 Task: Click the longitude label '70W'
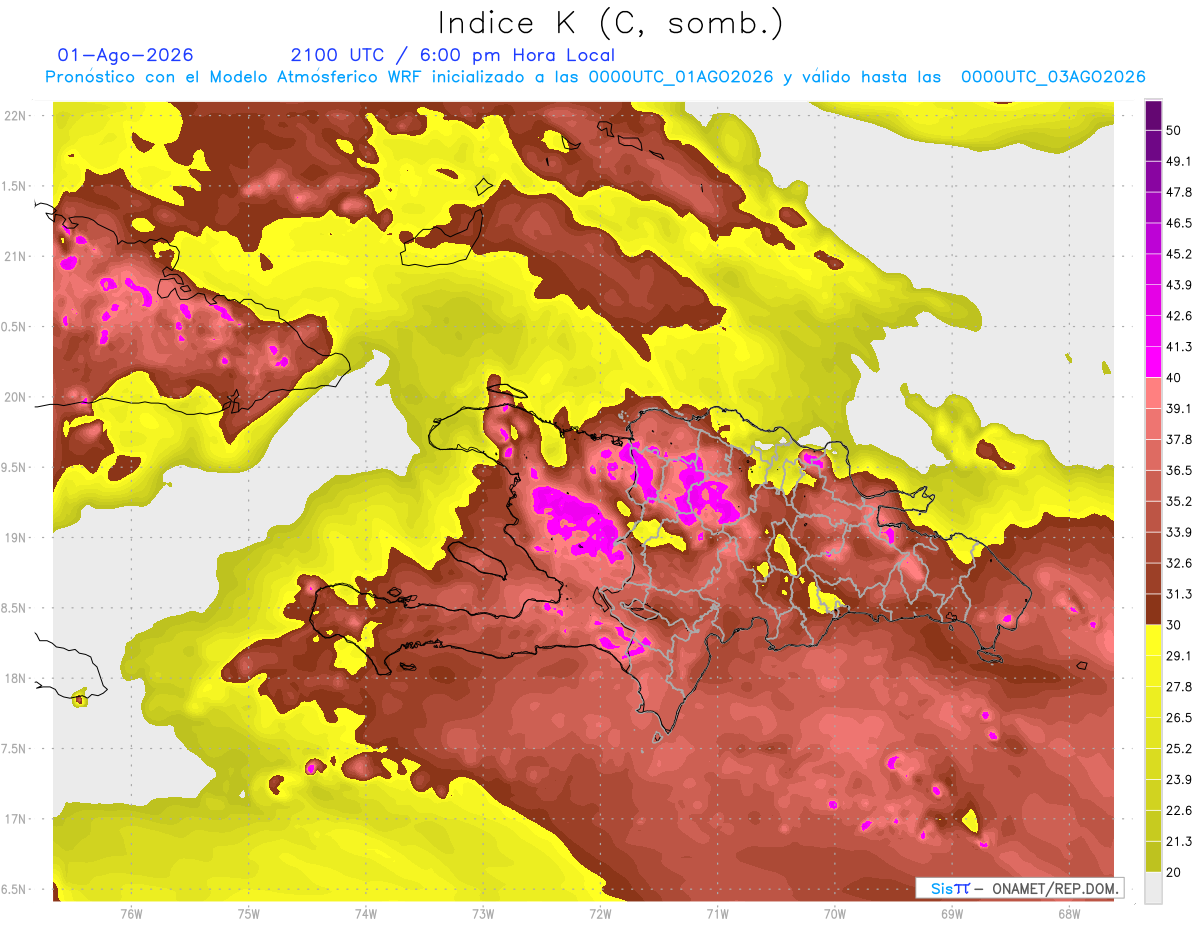[835, 913]
